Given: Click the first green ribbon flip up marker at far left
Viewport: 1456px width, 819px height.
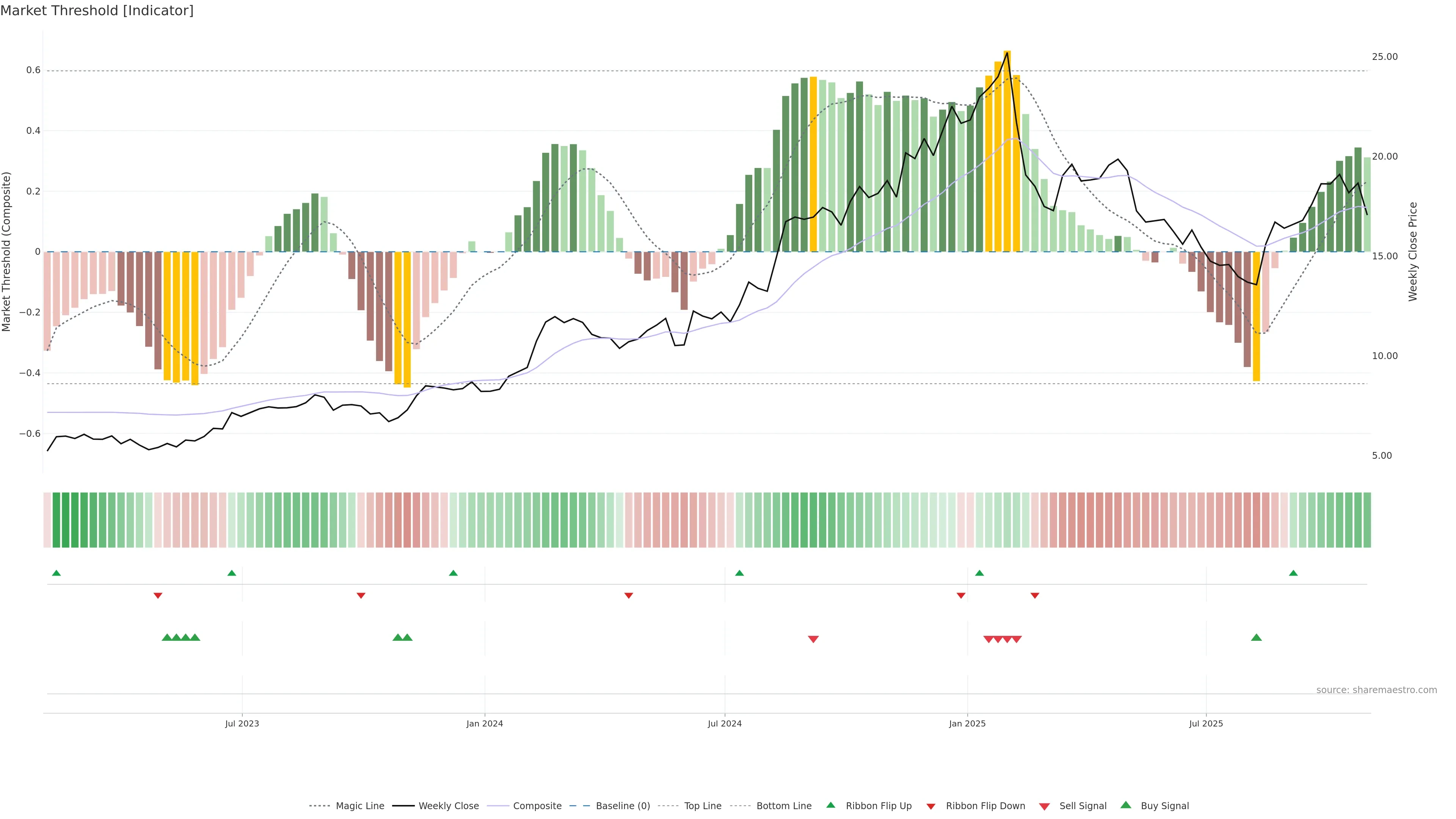Looking at the screenshot, I should [x=56, y=573].
